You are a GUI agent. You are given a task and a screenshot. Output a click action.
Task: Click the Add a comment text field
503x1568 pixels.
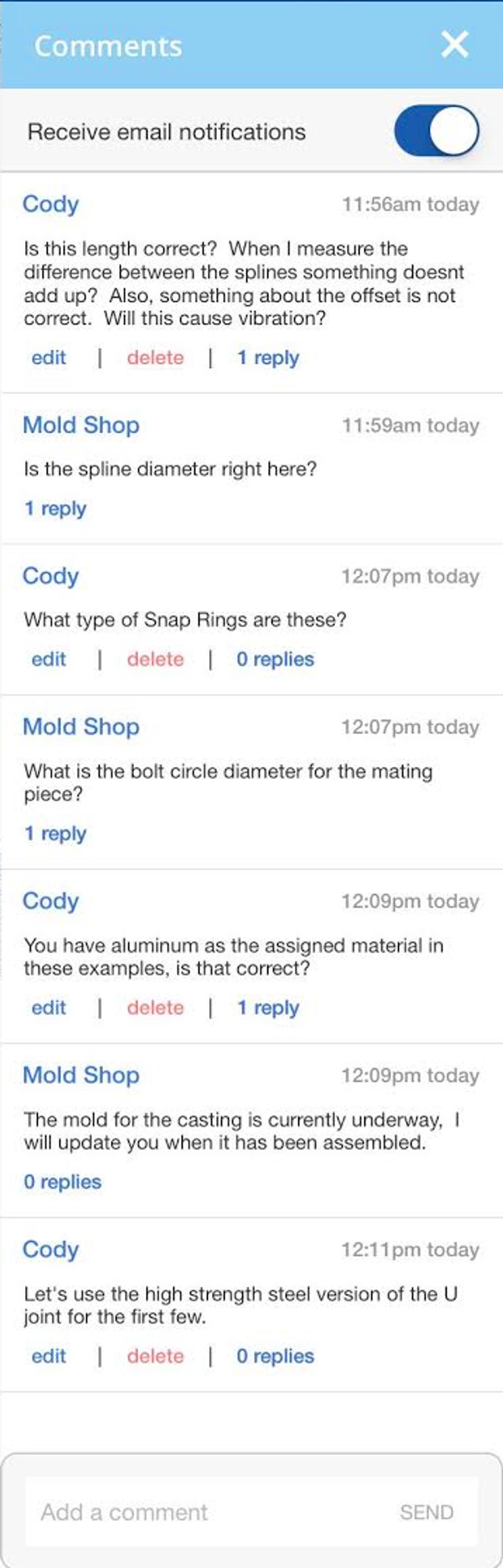[x=207, y=1512]
